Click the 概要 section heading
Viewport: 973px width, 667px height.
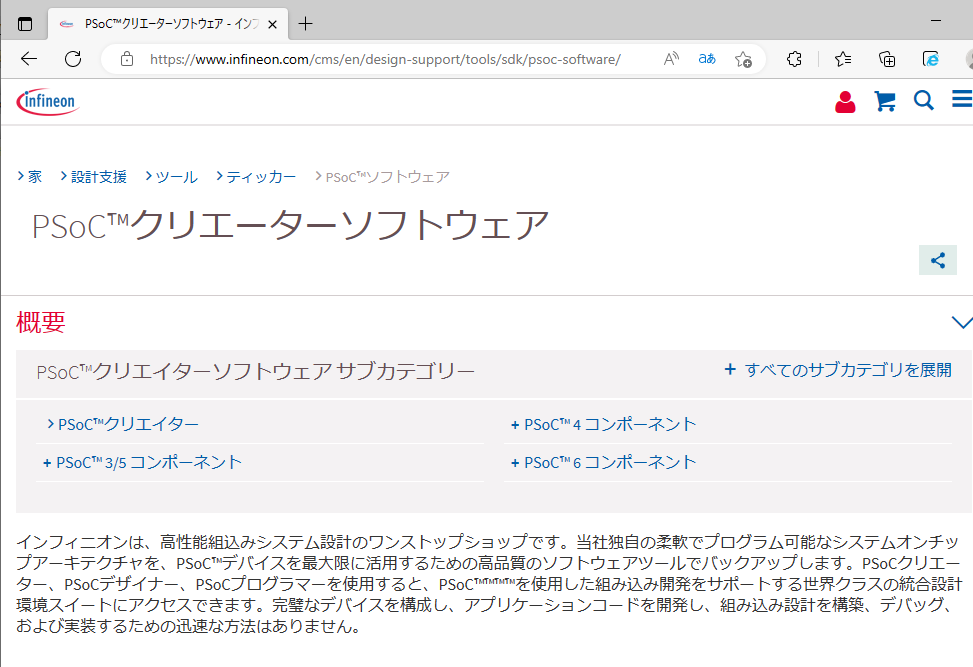(x=41, y=322)
